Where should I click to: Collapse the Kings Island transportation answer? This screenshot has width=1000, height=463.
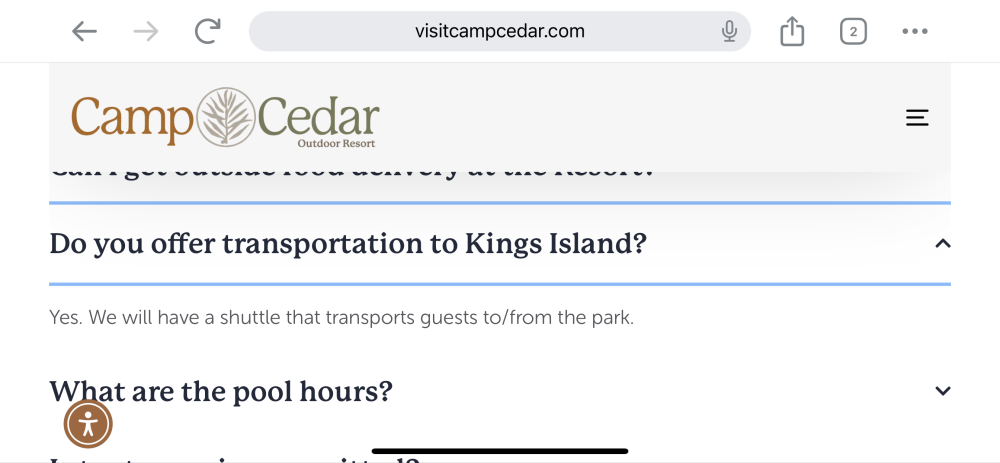942,244
